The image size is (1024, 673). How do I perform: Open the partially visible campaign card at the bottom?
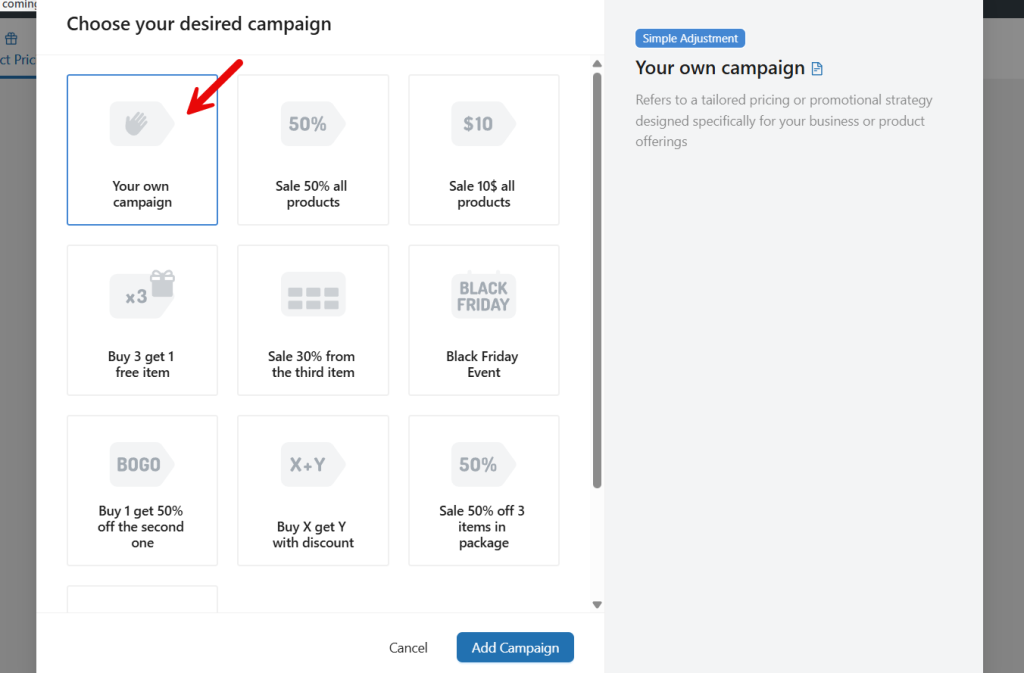tap(141, 598)
